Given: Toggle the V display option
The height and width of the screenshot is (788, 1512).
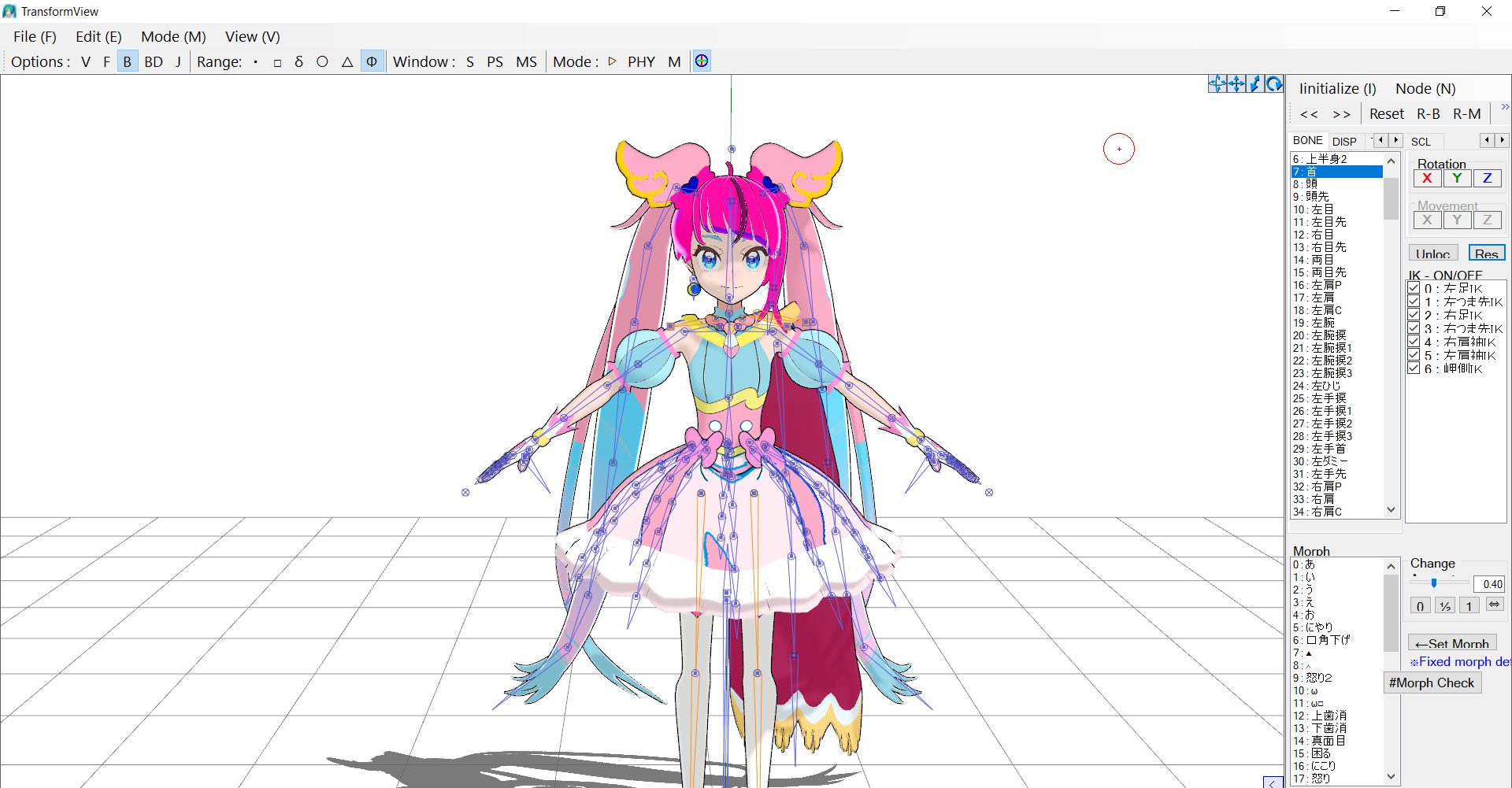Looking at the screenshot, I should click(86, 61).
